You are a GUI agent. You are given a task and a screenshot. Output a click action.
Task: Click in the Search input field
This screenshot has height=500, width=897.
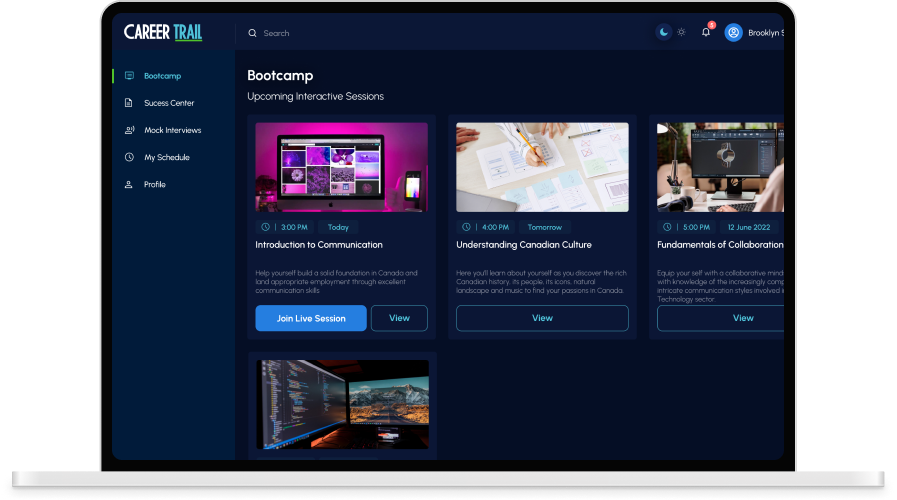click(x=400, y=33)
